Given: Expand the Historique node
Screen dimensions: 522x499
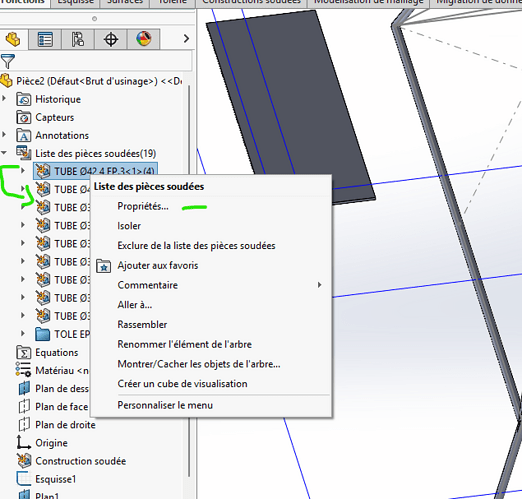Looking at the screenshot, I should [4, 99].
